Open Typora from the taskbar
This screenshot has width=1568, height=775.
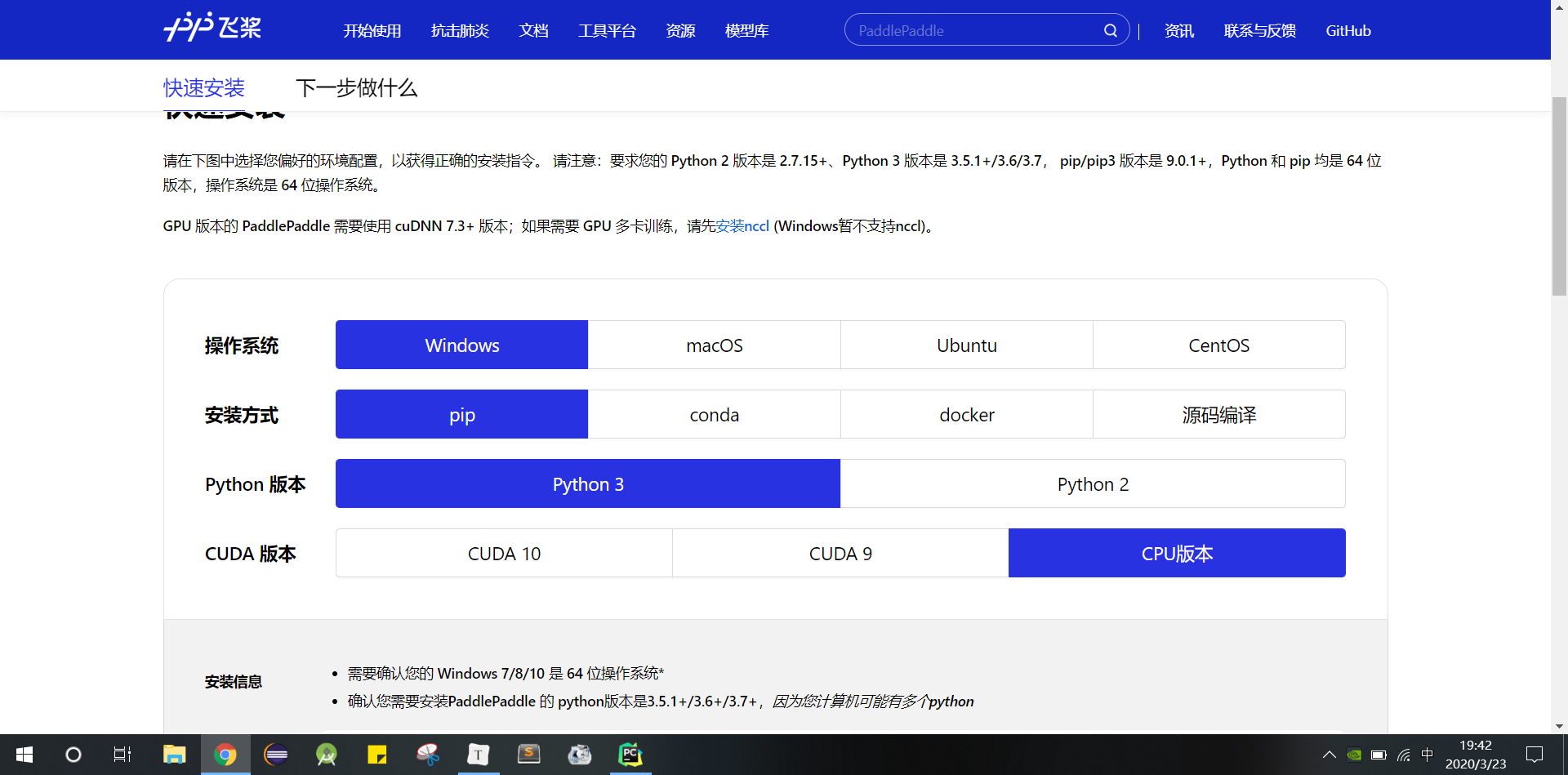tap(479, 755)
